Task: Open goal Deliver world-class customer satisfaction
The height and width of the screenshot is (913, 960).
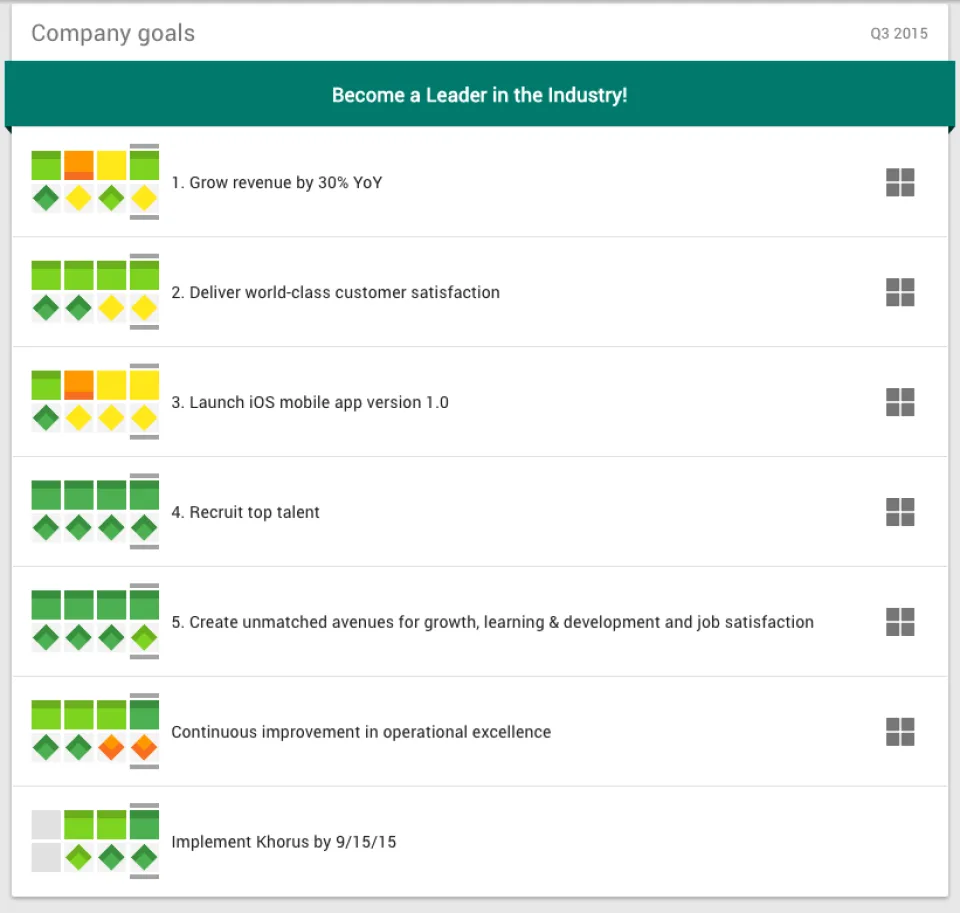Action: 336,292
